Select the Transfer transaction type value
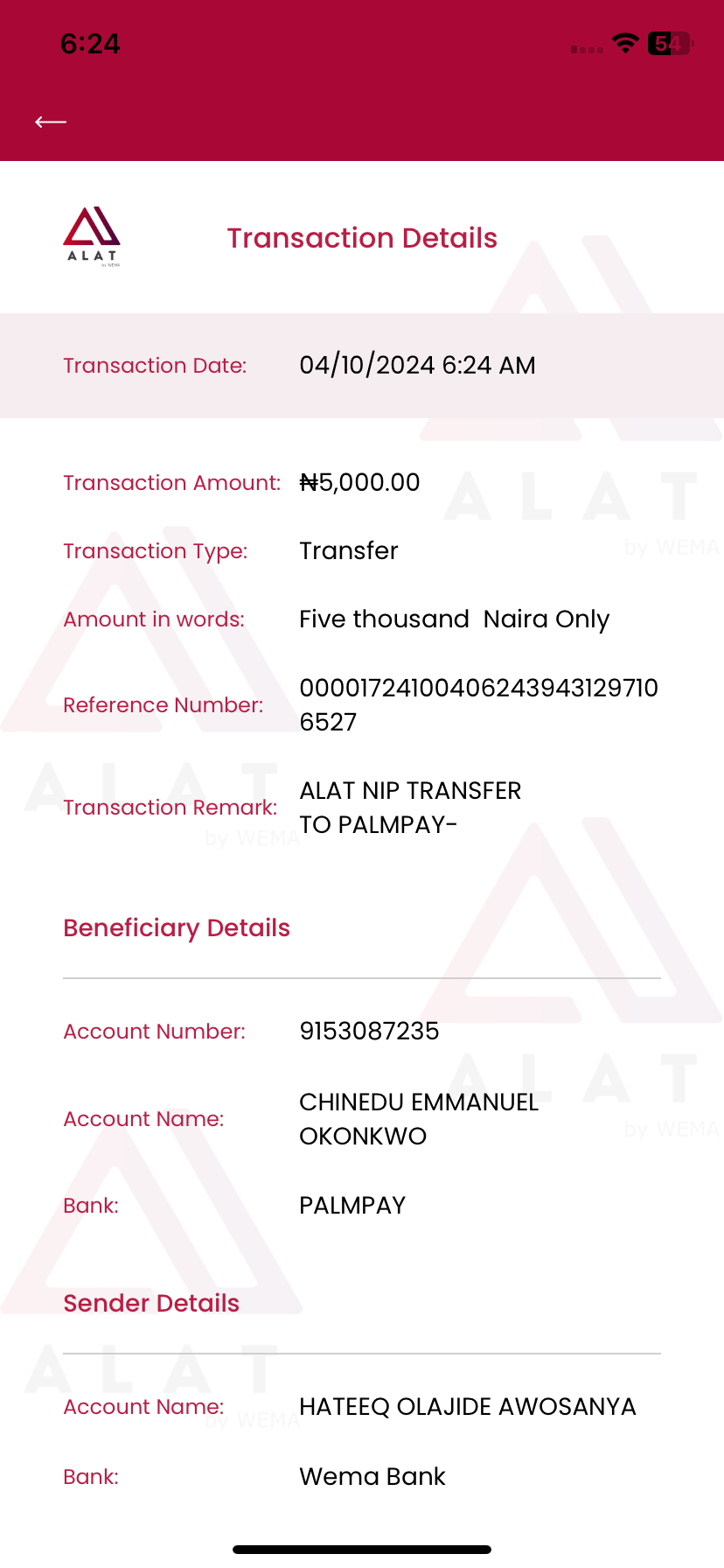Image resolution: width=724 pixels, height=1568 pixels. 348,550
